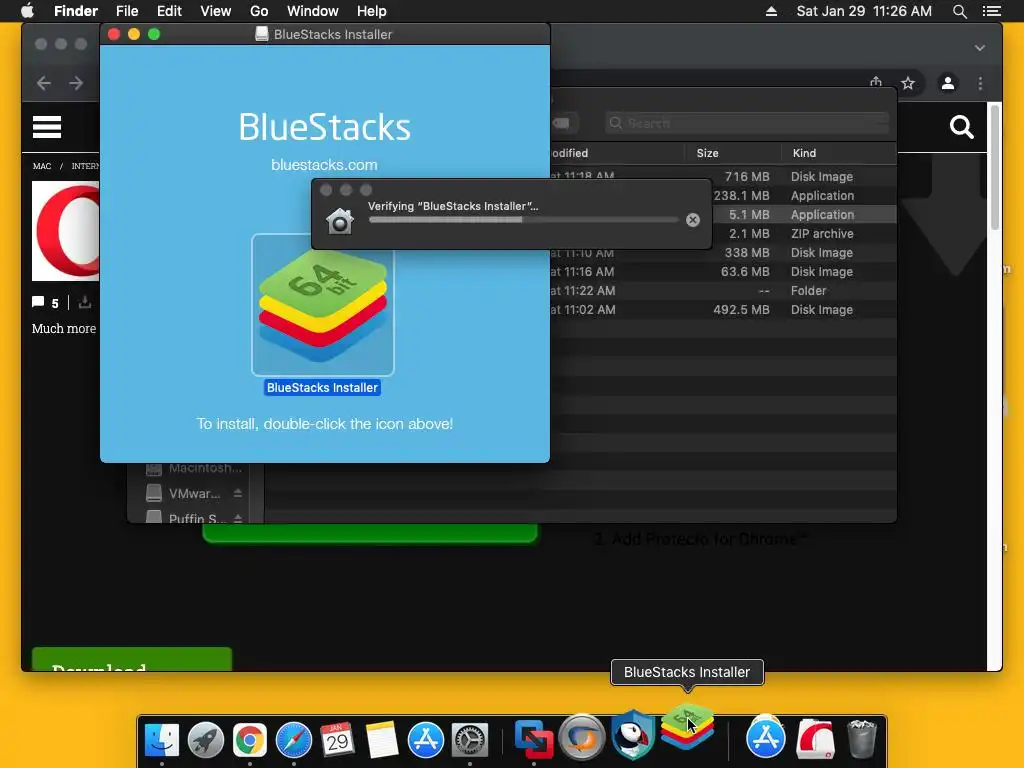
Task: Click the bluestacks.com text in the installer window
Action: point(325,165)
